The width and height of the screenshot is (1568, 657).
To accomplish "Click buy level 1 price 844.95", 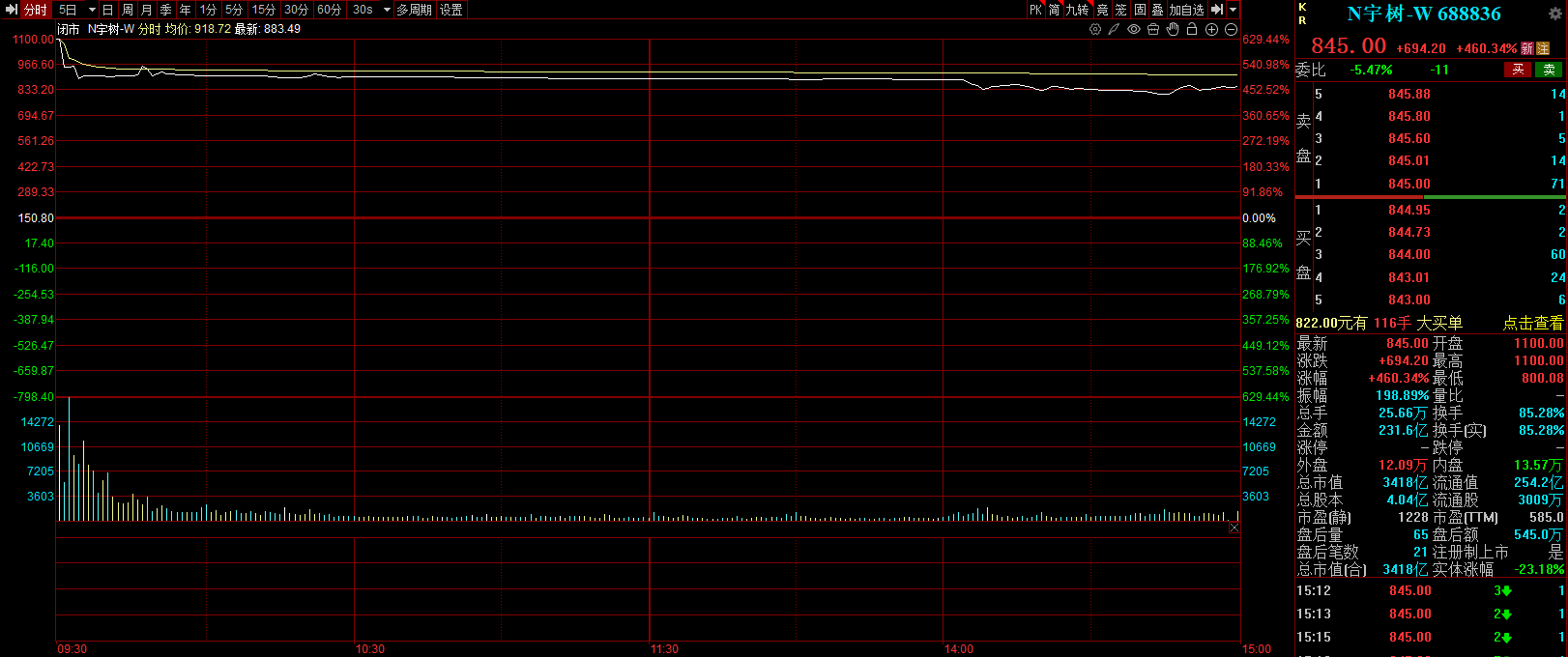I will click(x=1409, y=210).
